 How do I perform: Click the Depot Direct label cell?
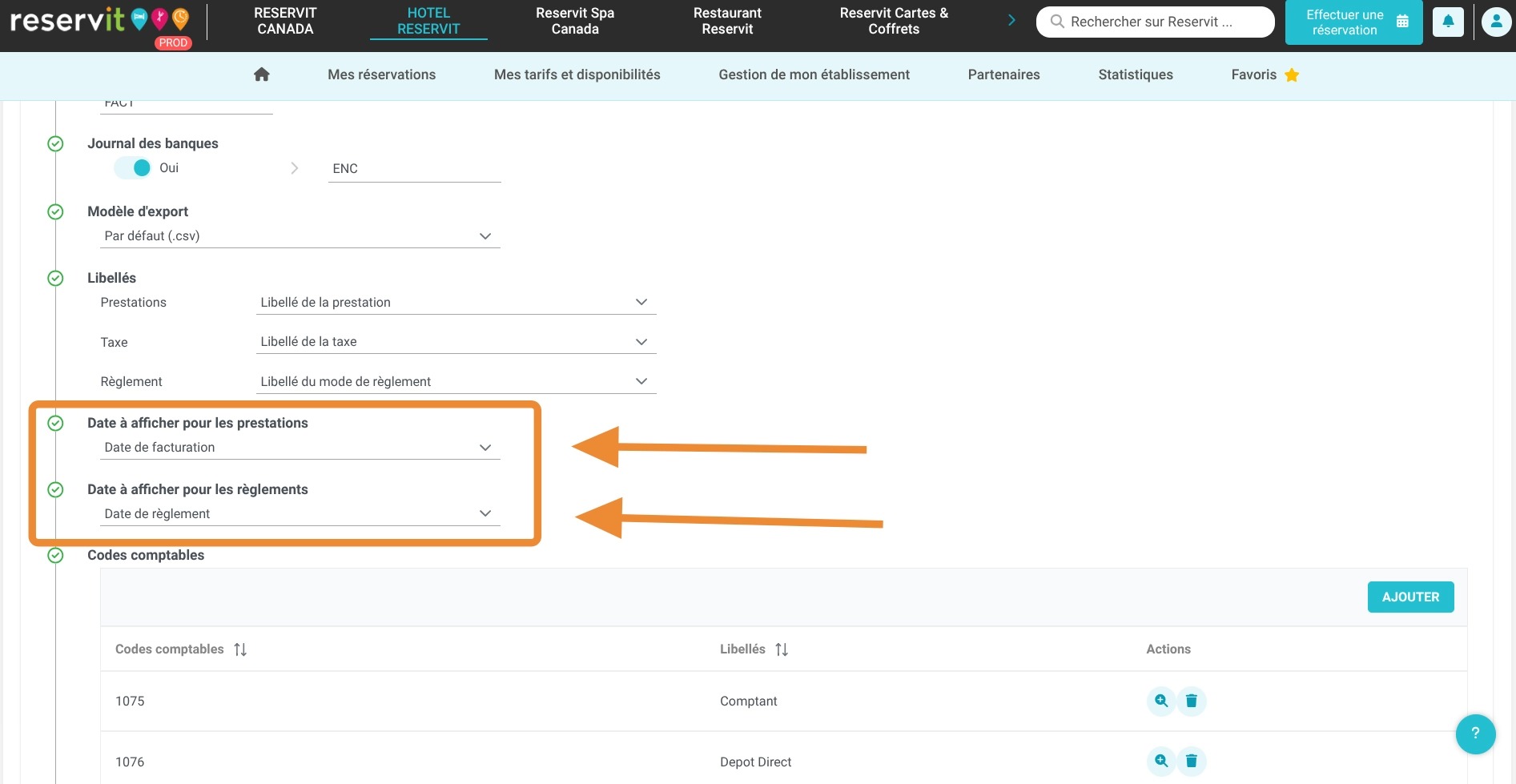click(x=755, y=762)
